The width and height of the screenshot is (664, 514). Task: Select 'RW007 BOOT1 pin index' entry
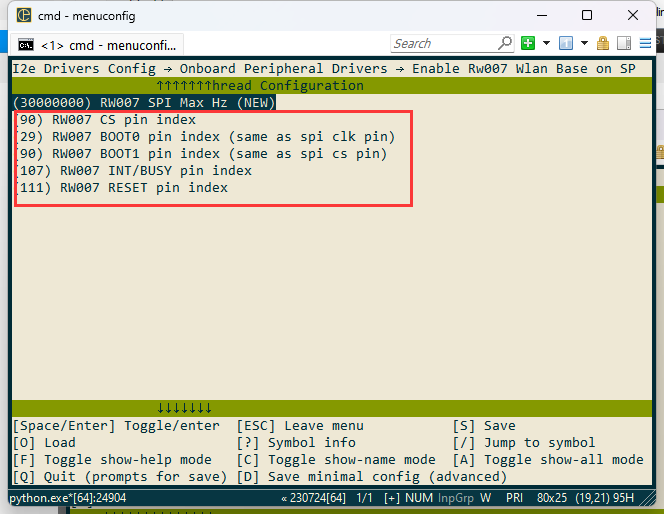pos(202,154)
